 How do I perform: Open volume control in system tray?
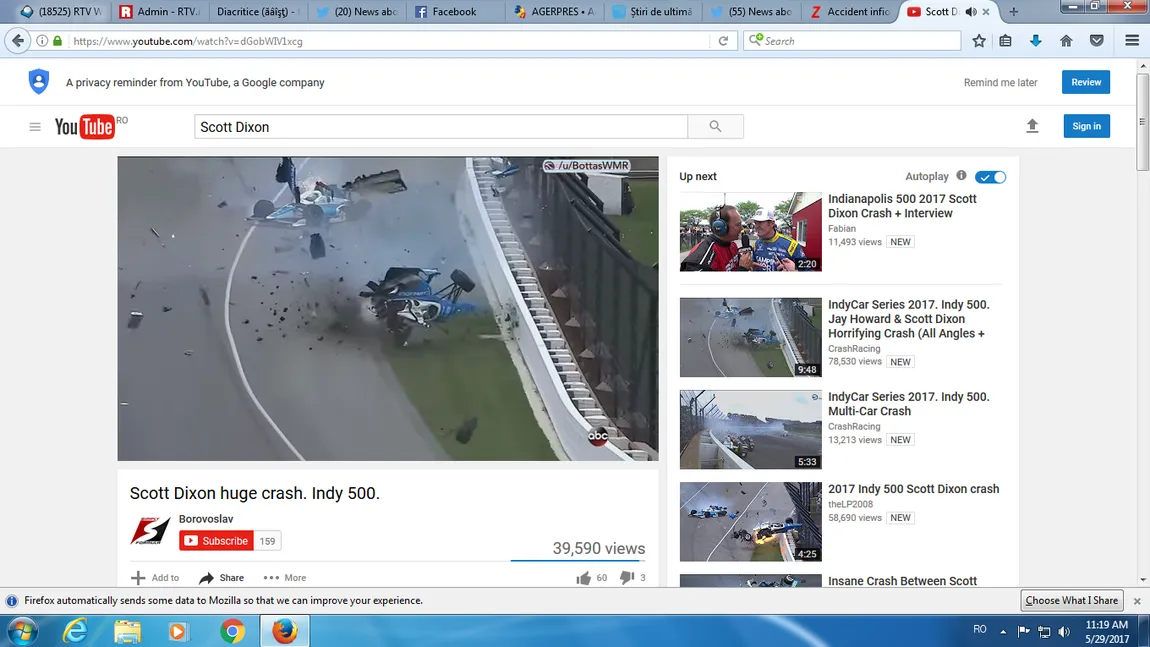point(1065,631)
